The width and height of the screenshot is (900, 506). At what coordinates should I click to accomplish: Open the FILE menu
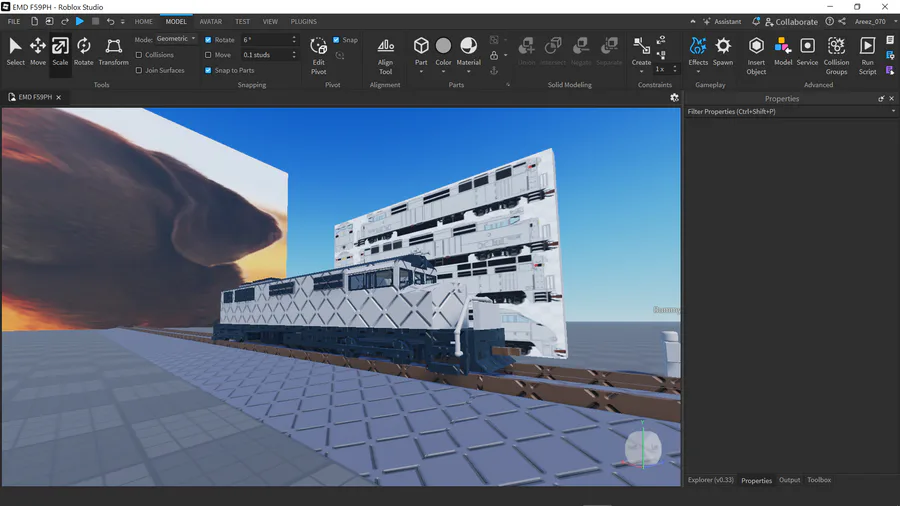pos(14,21)
